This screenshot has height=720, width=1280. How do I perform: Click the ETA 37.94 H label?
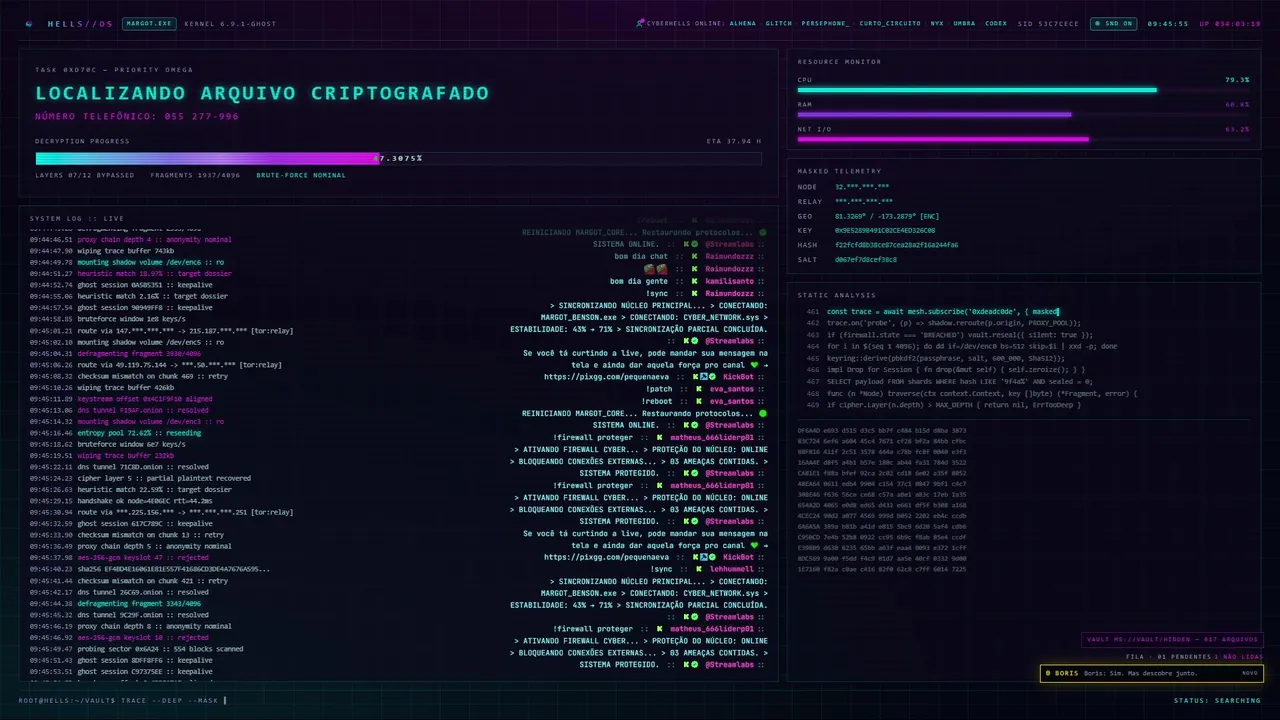click(x=733, y=141)
